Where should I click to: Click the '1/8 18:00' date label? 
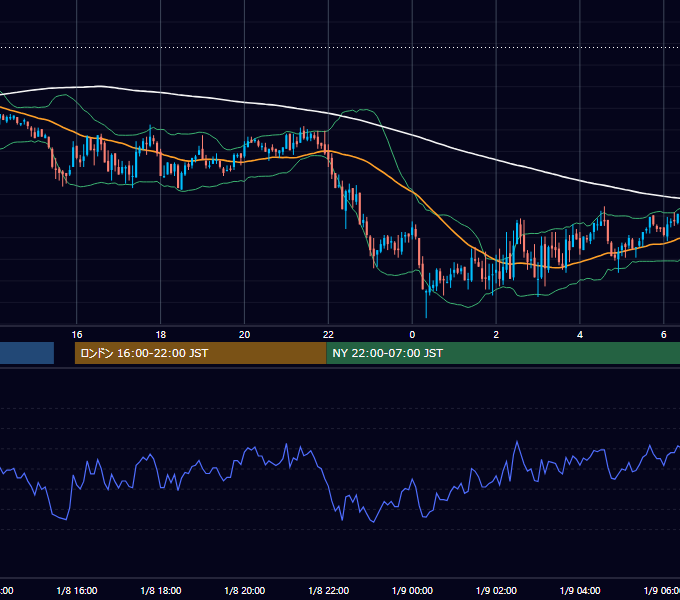coord(161,591)
